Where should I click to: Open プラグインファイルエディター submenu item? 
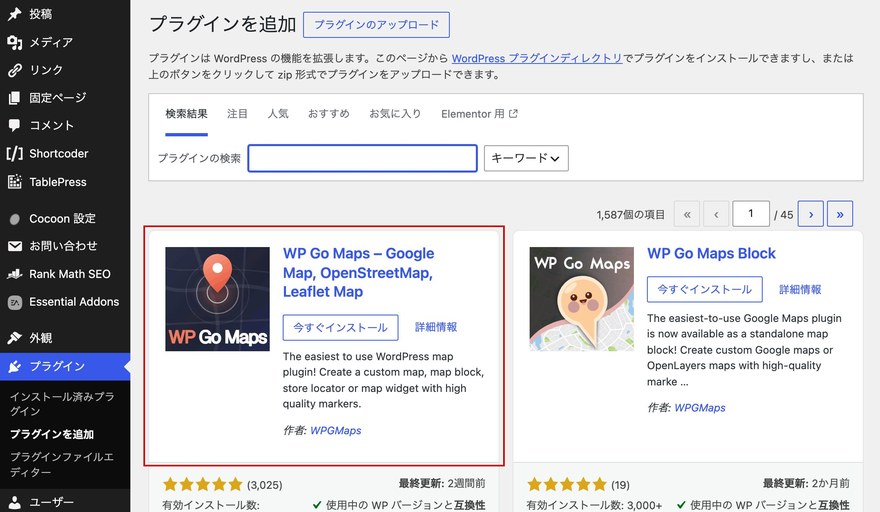coord(62,464)
